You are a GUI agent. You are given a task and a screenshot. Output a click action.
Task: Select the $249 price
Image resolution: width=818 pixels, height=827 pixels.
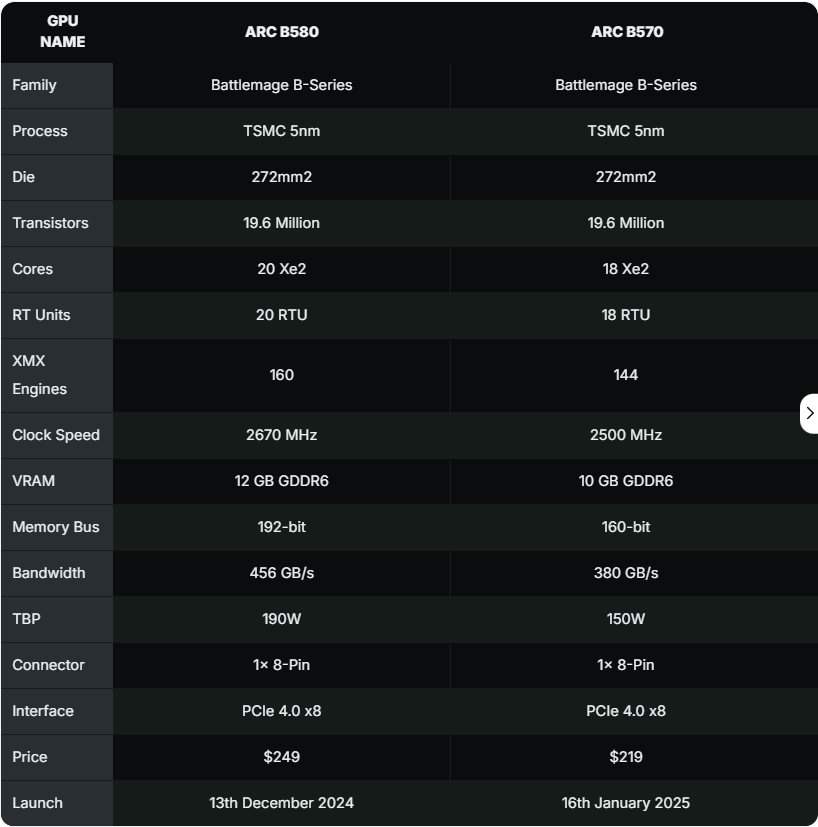(x=282, y=756)
